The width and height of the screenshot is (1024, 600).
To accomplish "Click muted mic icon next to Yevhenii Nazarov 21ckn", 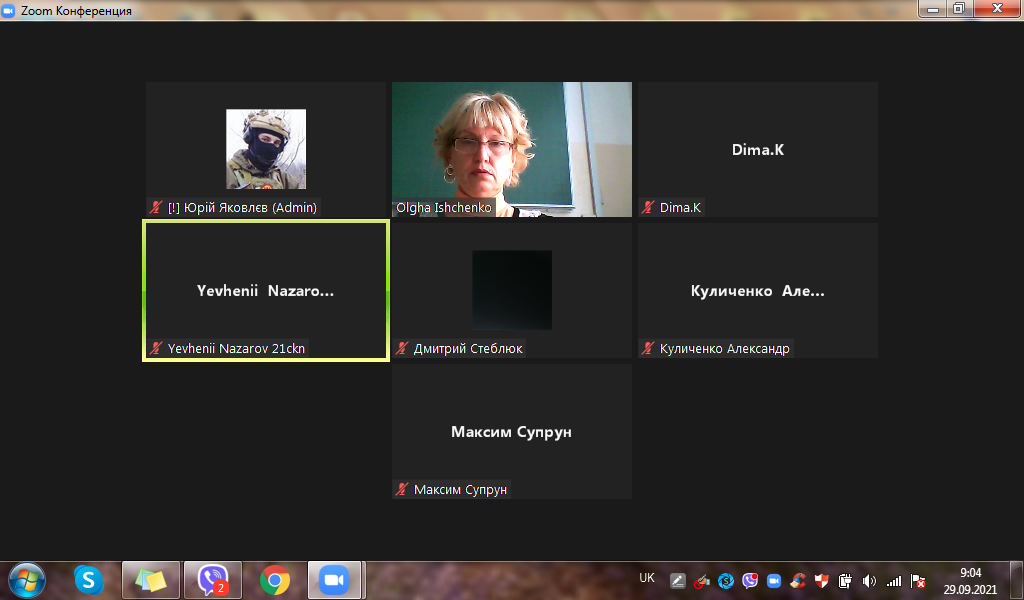I will 156,349.
